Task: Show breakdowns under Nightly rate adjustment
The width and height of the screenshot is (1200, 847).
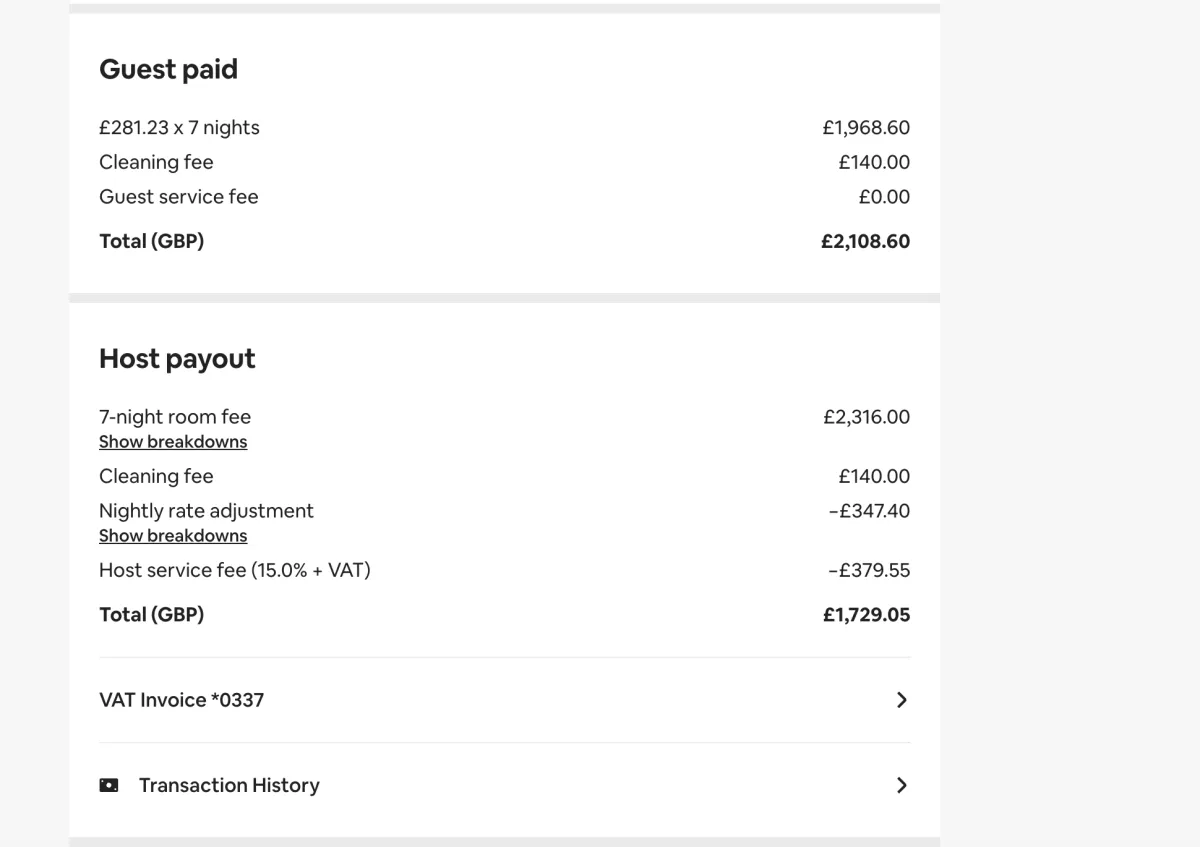Action: pyautogui.click(x=173, y=536)
